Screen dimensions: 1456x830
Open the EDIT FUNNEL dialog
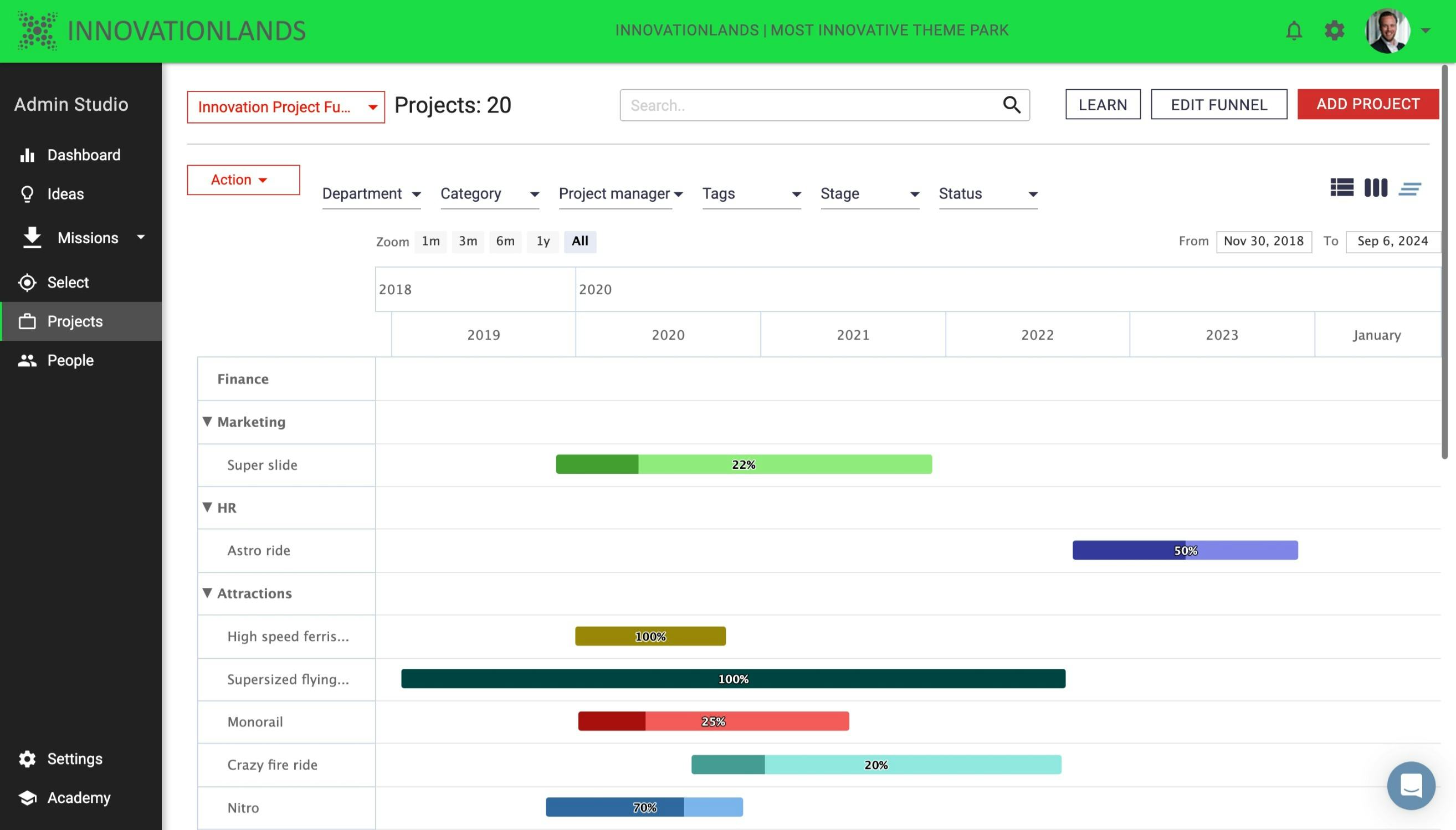pyautogui.click(x=1218, y=104)
